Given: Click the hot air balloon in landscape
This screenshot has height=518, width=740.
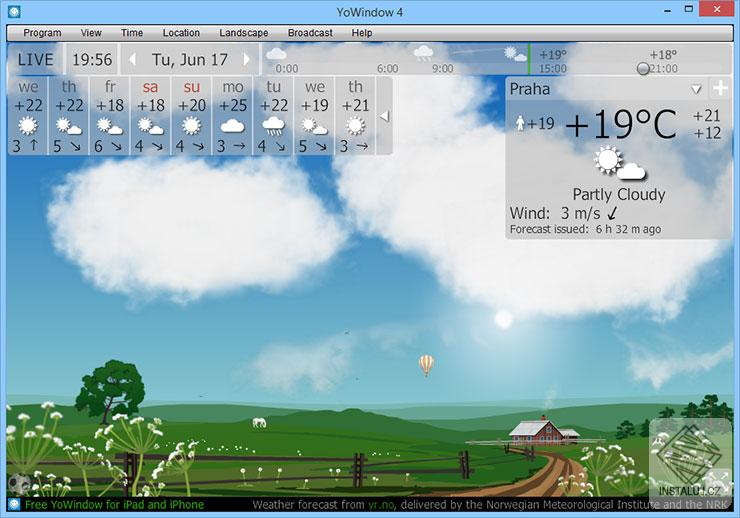Looking at the screenshot, I should (x=426, y=365).
